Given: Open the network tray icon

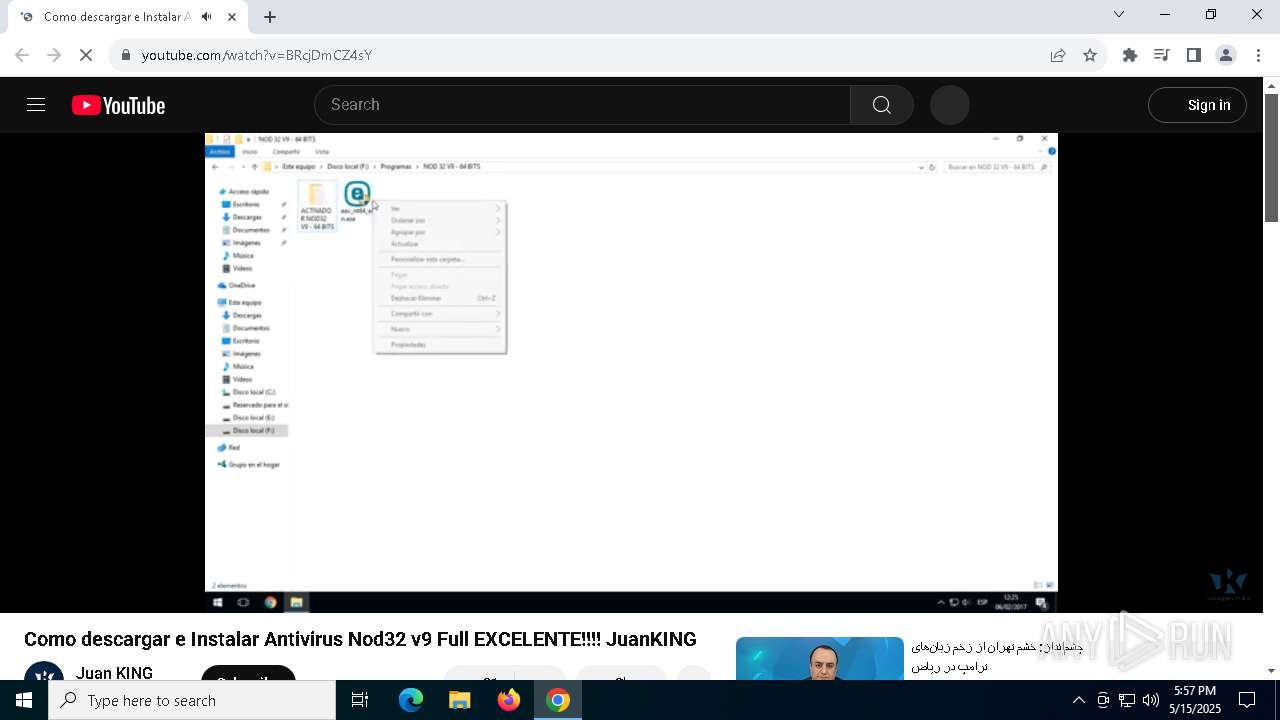Looking at the screenshot, I should [1127, 700].
